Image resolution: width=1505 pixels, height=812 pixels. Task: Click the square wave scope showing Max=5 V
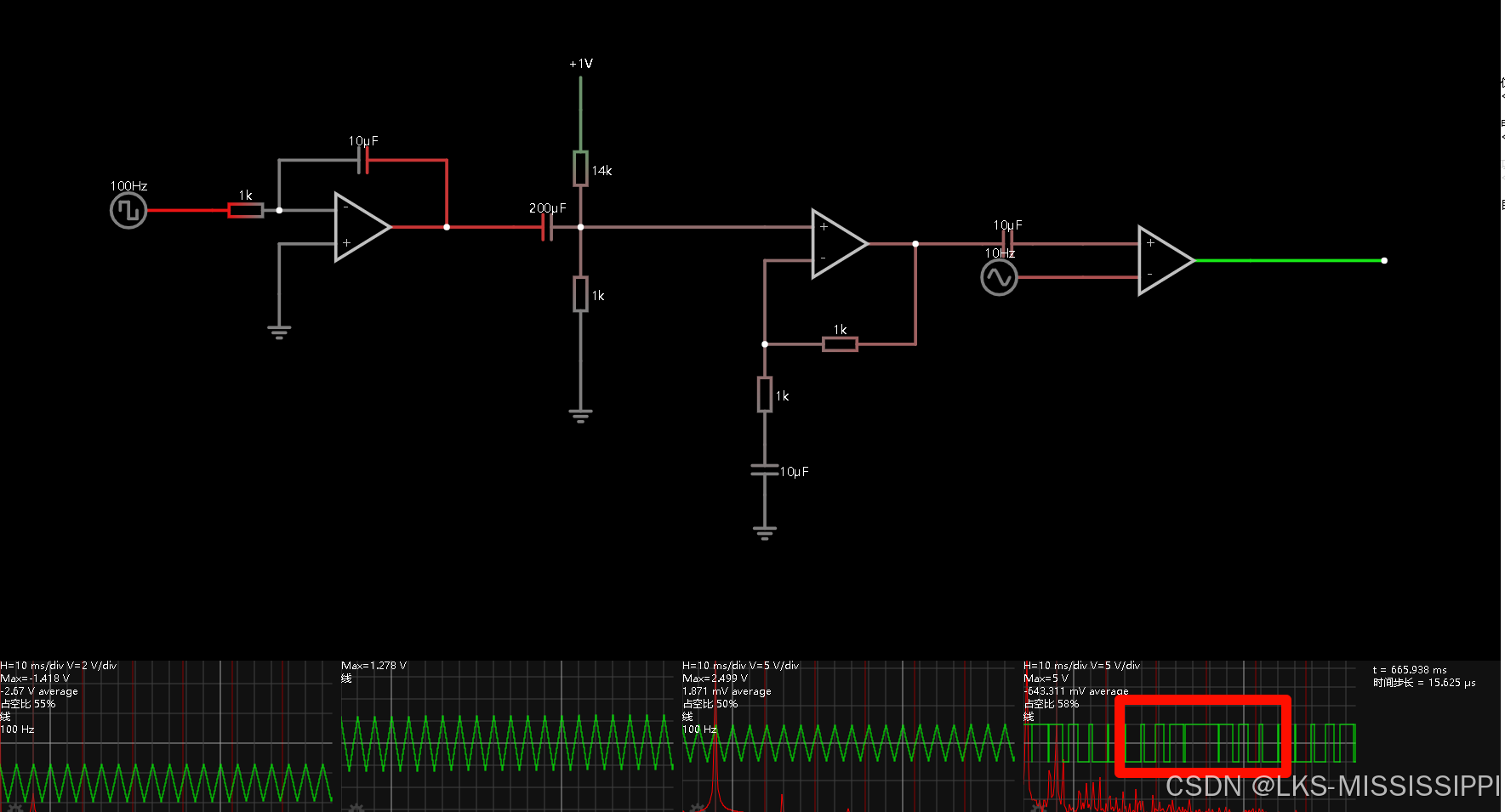click(1189, 736)
